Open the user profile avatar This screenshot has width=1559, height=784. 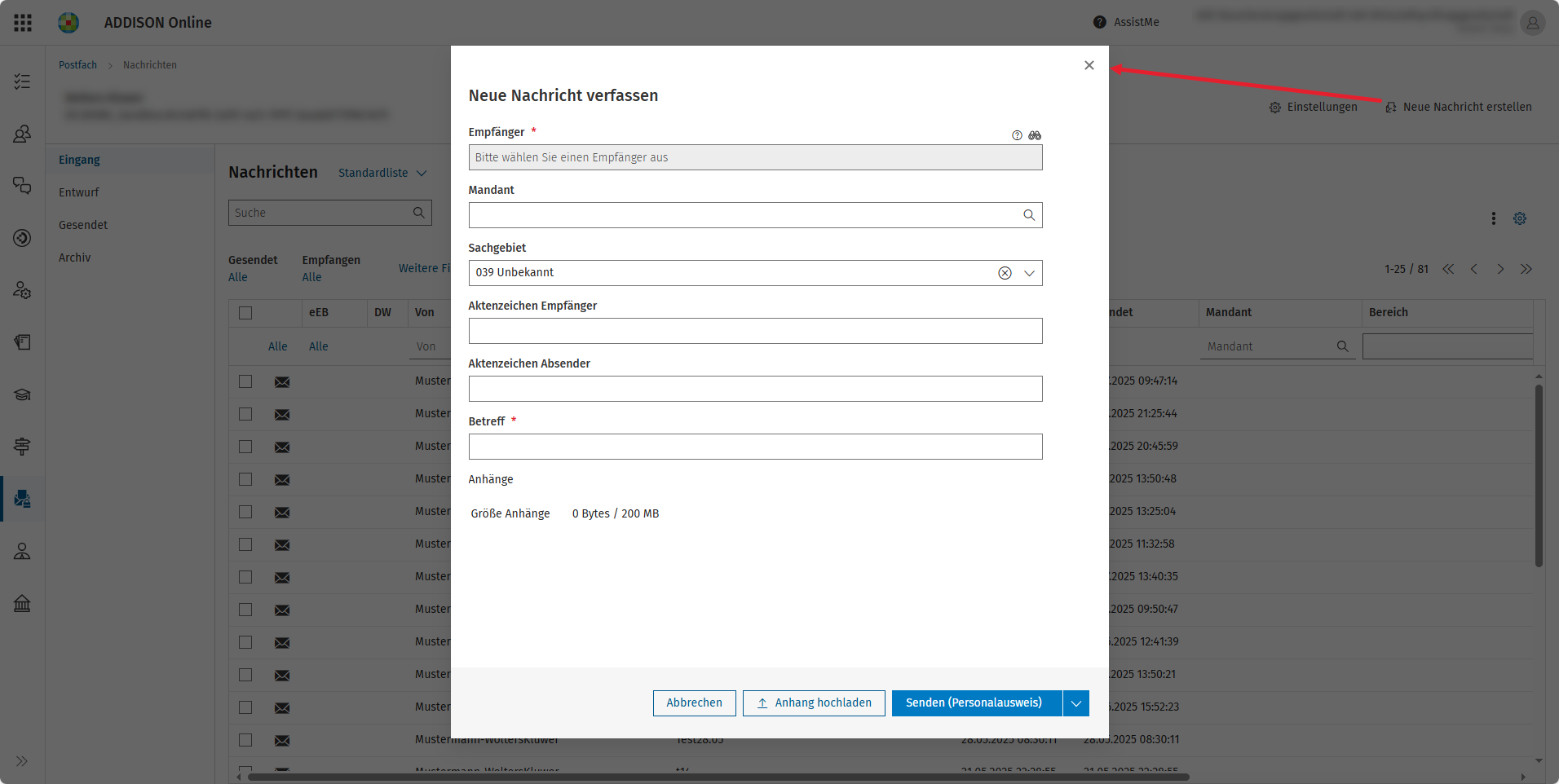click(x=1532, y=23)
